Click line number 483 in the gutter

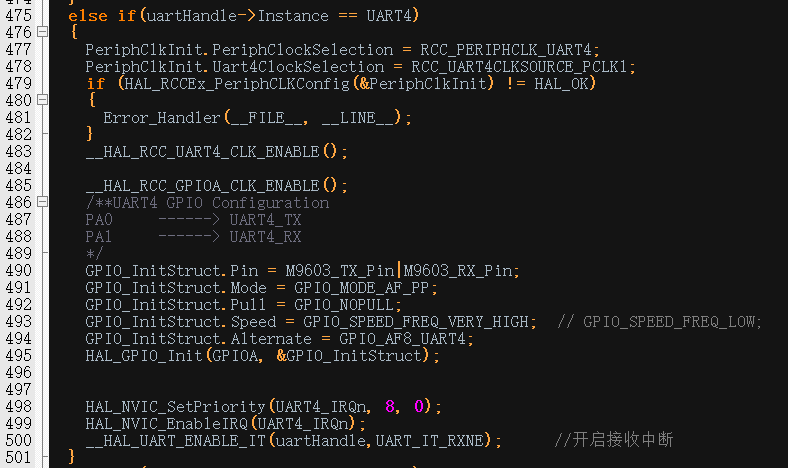point(18,151)
